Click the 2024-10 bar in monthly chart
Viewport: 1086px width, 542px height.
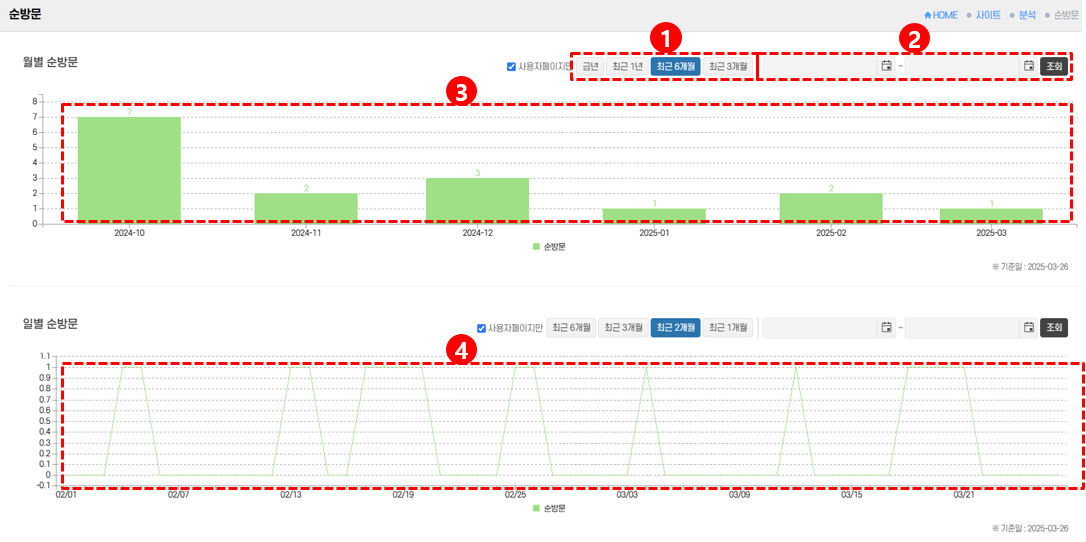[x=129, y=168]
